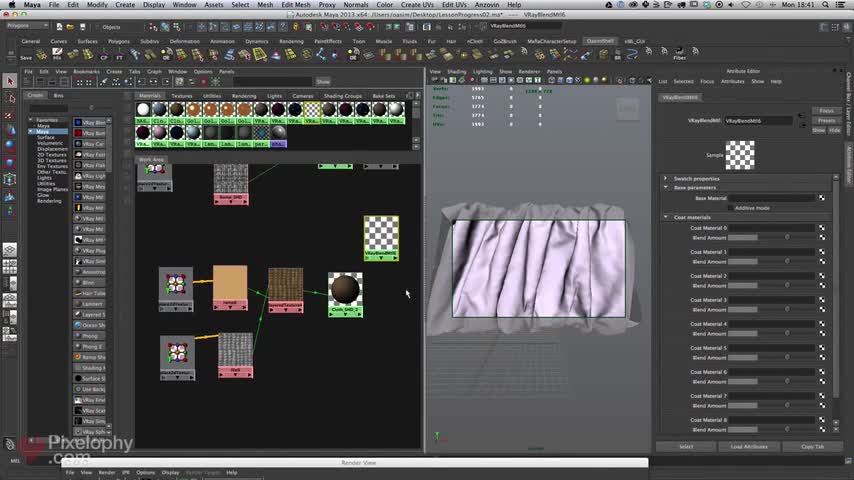
Task: Click map button next to Coat Material 0
Action: [822, 228]
